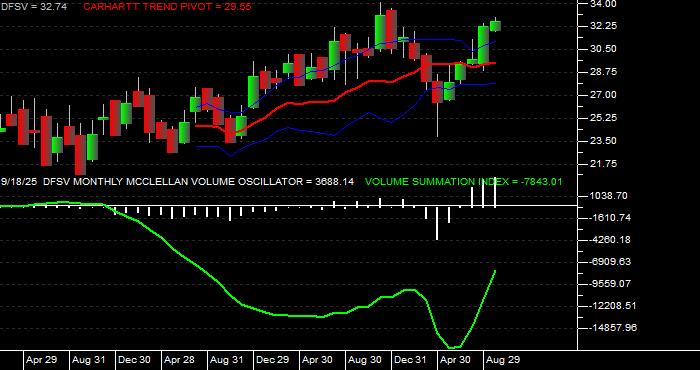The height and width of the screenshot is (370, 700).
Task: Select the -4260.18 oscillator axis value
Action: tap(610, 240)
